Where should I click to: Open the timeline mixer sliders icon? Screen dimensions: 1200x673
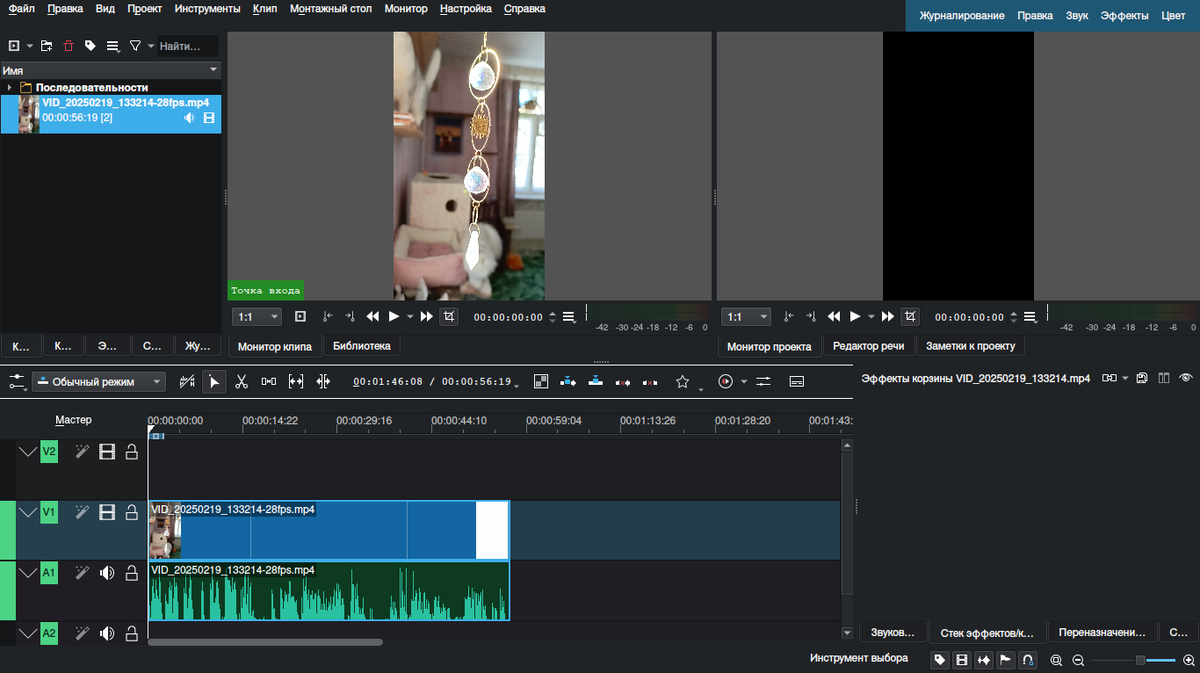click(x=763, y=381)
